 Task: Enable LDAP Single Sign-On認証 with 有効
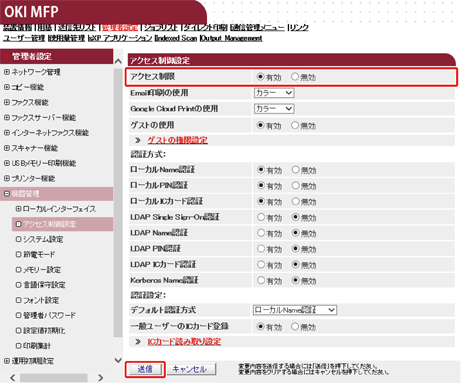(x=261, y=217)
